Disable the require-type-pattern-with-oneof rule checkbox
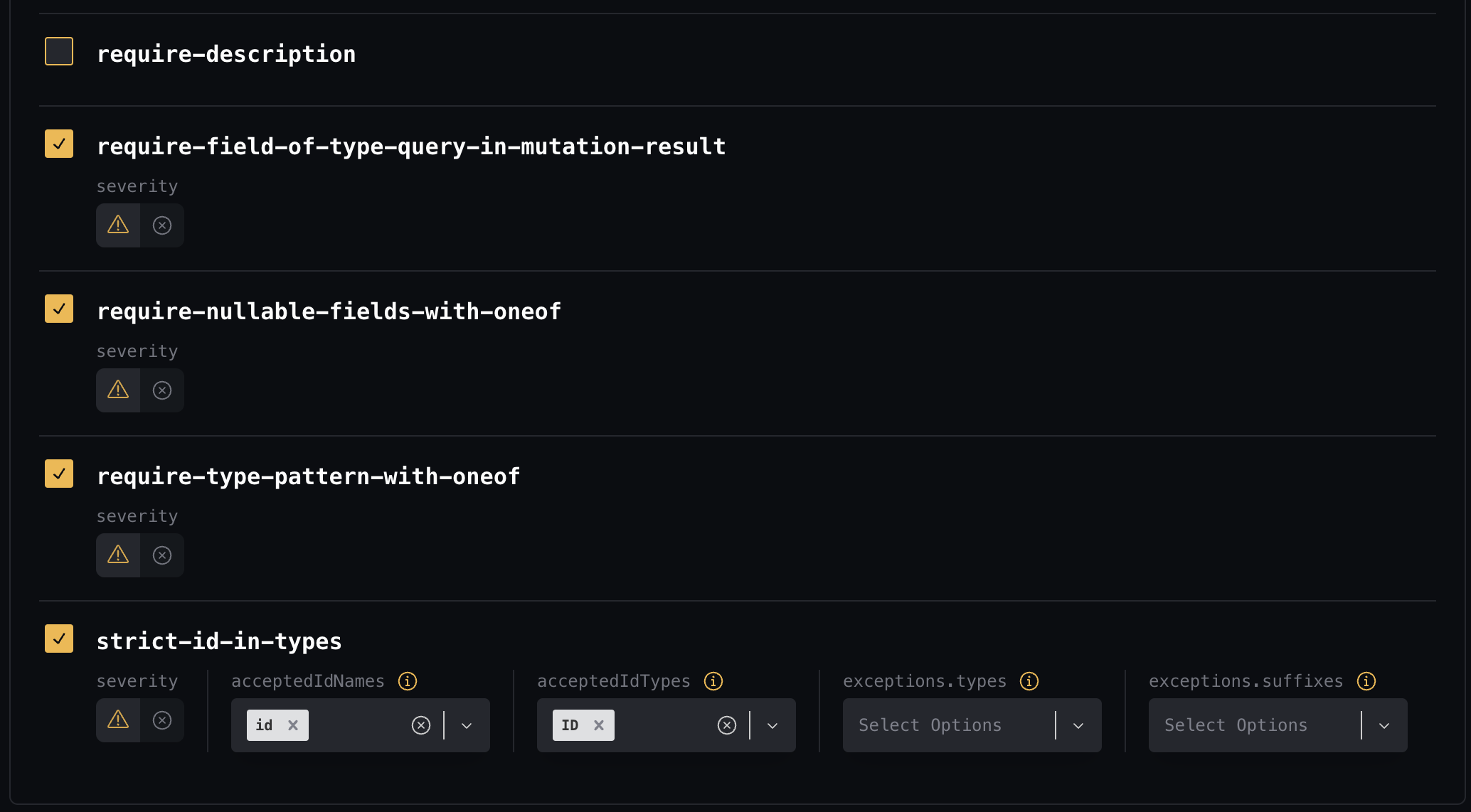 point(59,474)
